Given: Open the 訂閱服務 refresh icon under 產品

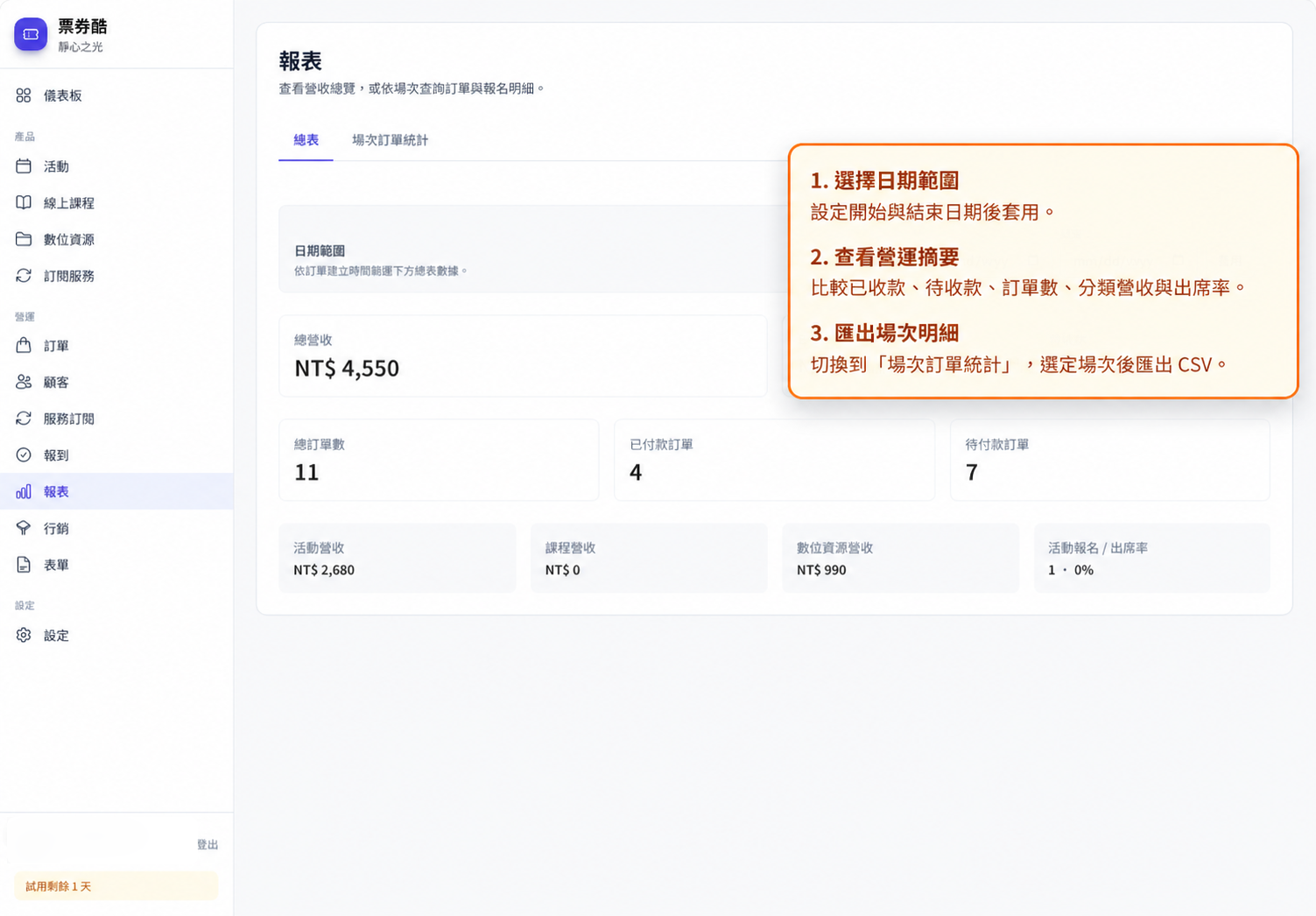Looking at the screenshot, I should coord(24,276).
